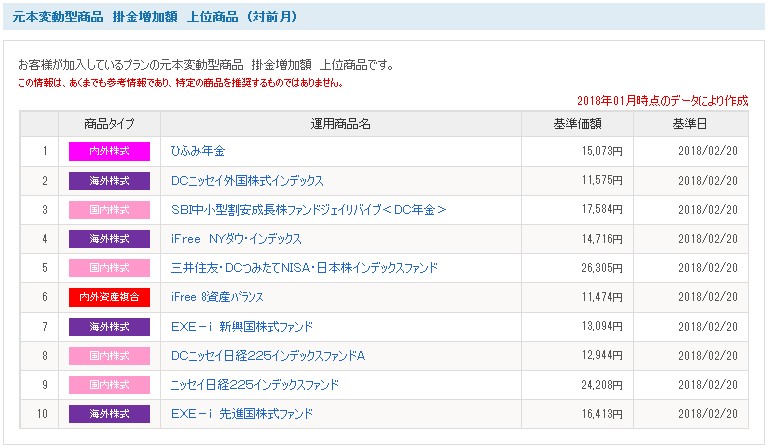Click price 16,413円
This screenshot has height=448, width=768.
(x=602, y=414)
